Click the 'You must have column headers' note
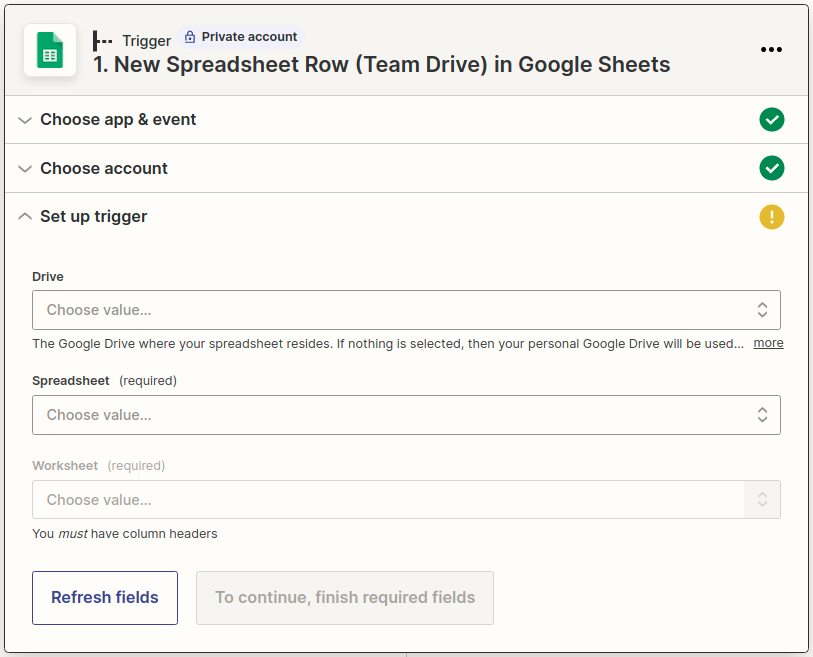 point(124,534)
